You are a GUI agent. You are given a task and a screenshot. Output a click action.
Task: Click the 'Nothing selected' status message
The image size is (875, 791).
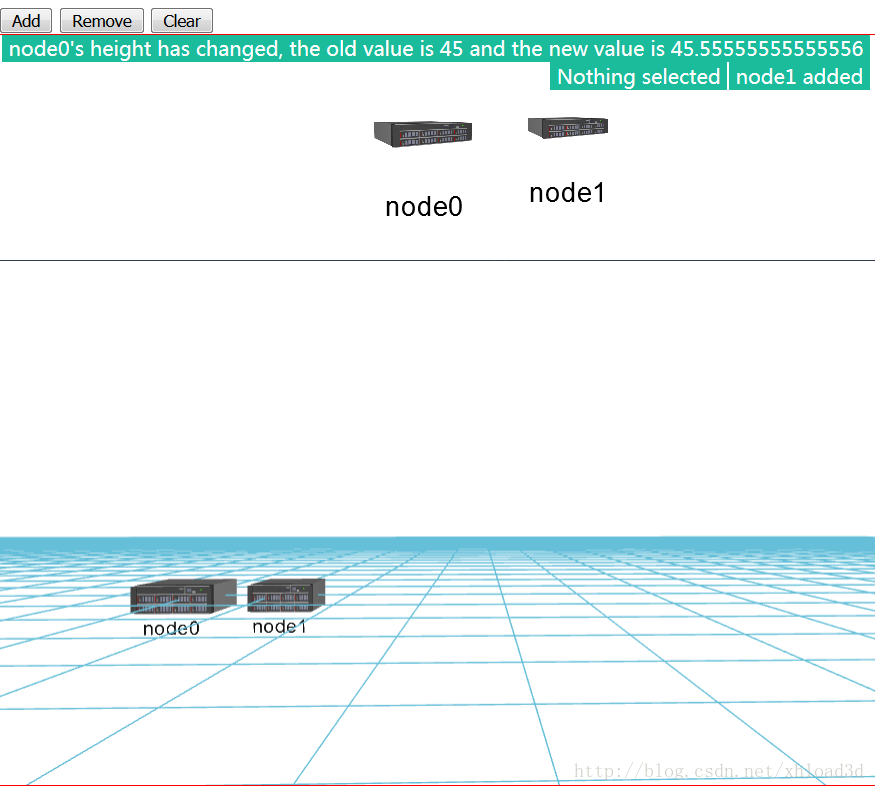coord(638,76)
